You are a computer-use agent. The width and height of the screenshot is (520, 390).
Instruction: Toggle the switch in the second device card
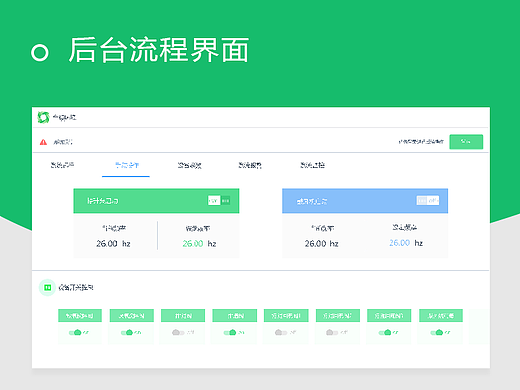tap(127, 332)
